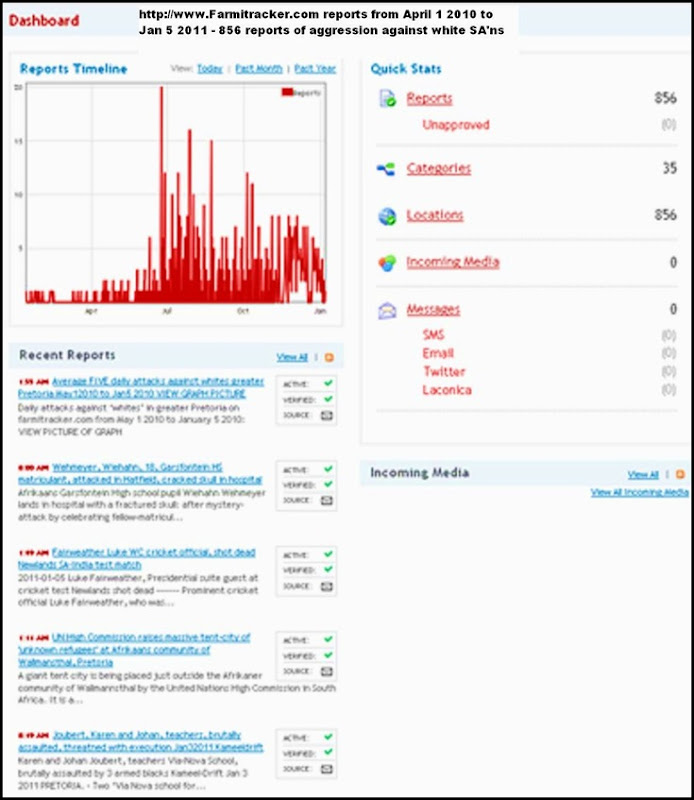Image resolution: width=694 pixels, height=800 pixels.
Task: Open UN High Commission tent-city report
Action: click(x=134, y=649)
